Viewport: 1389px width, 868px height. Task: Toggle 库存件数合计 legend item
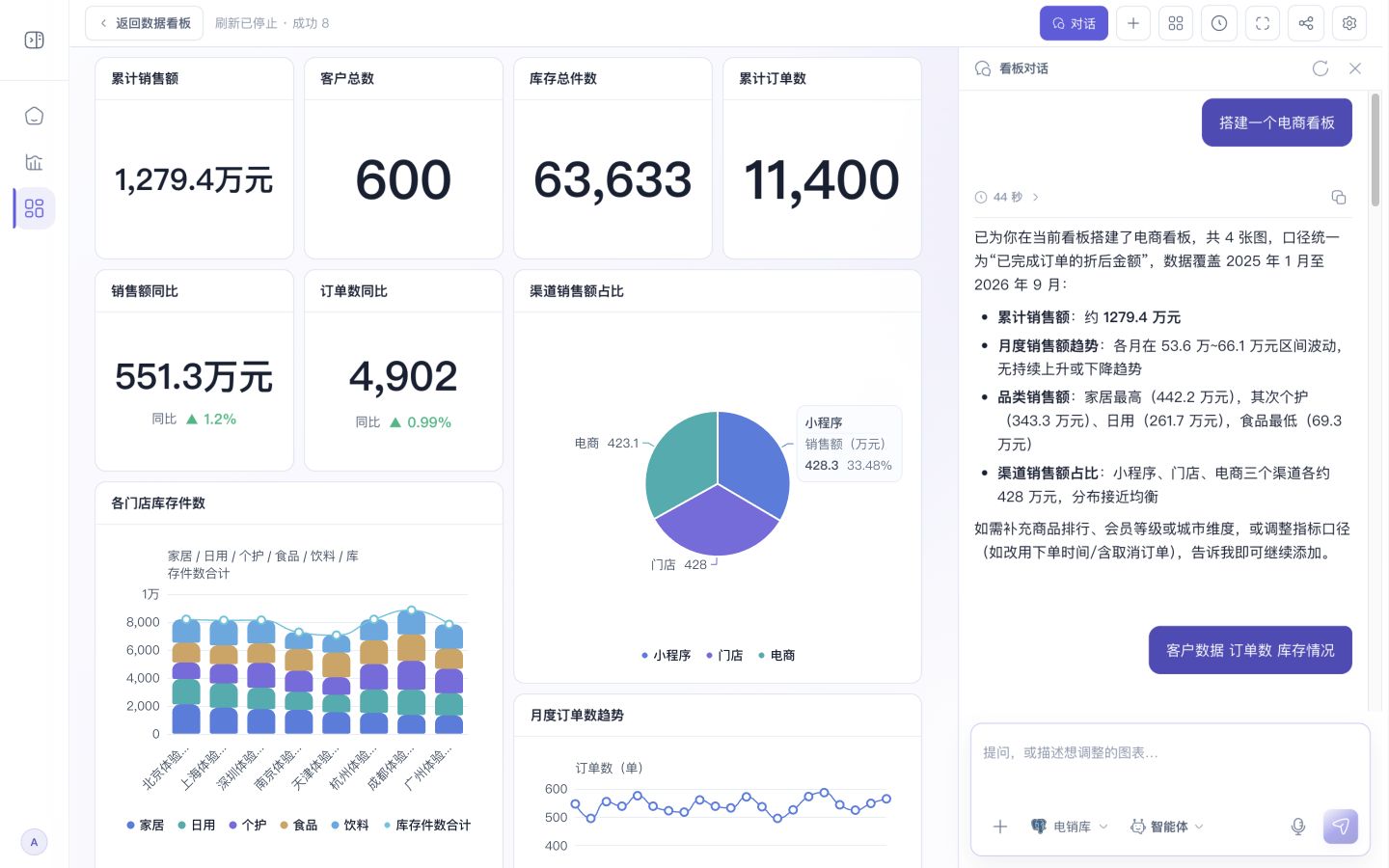427,825
